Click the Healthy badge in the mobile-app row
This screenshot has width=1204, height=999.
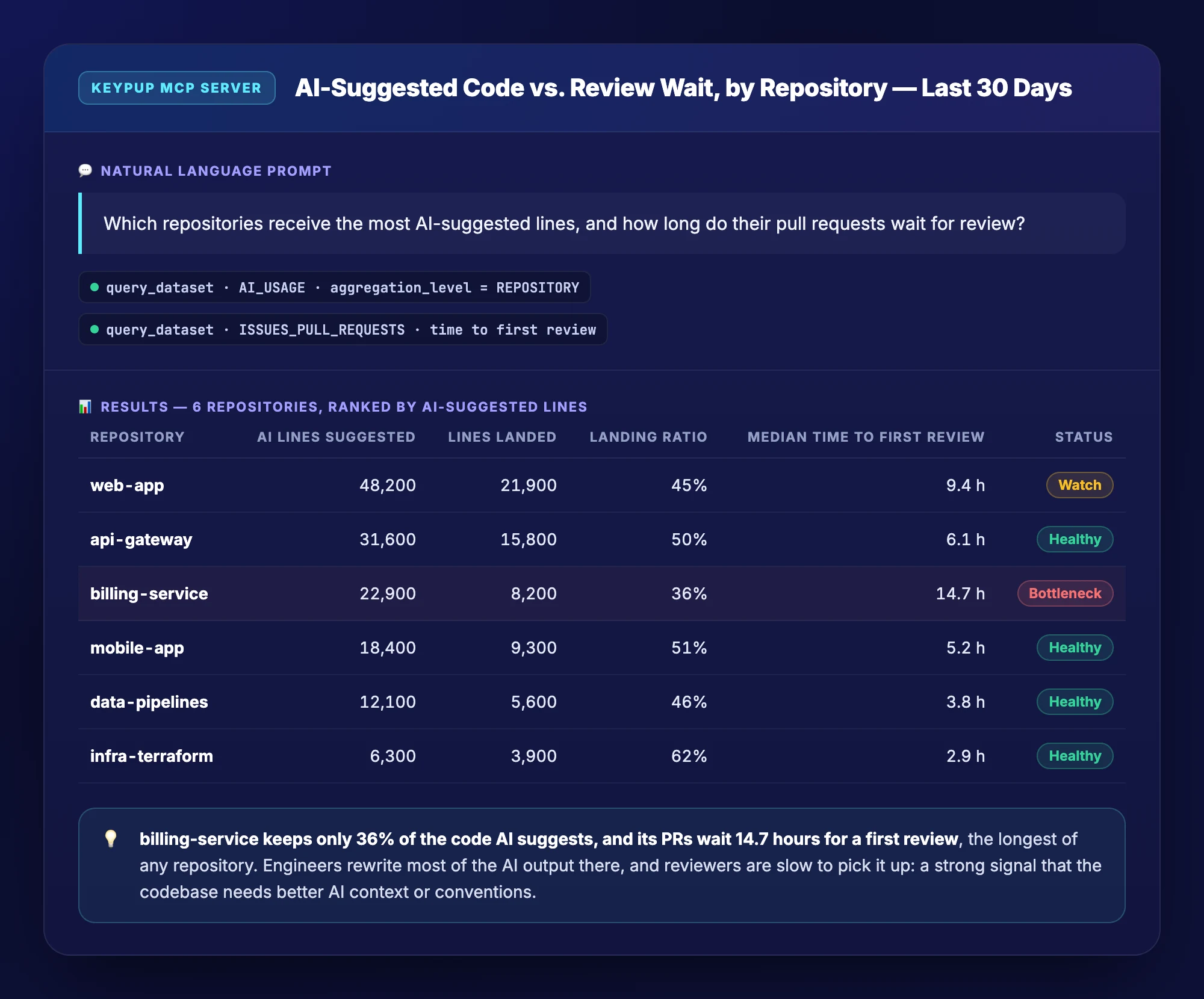click(1075, 648)
